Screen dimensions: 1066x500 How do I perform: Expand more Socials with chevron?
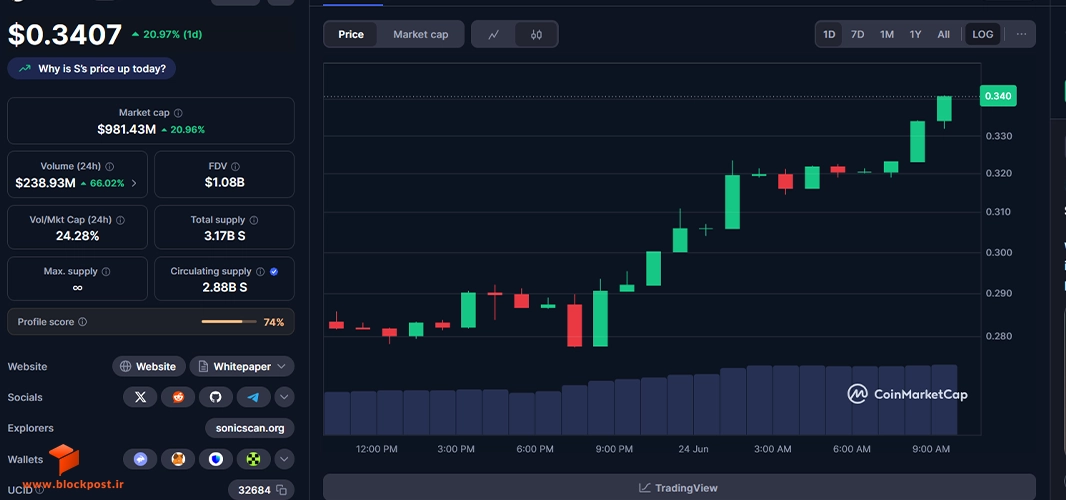(284, 397)
